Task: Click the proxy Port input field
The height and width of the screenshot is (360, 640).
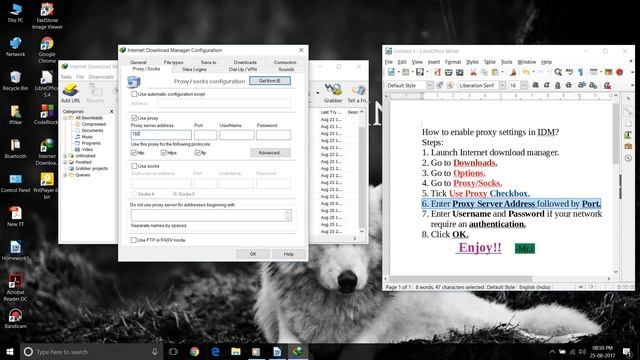Action: (x=205, y=135)
